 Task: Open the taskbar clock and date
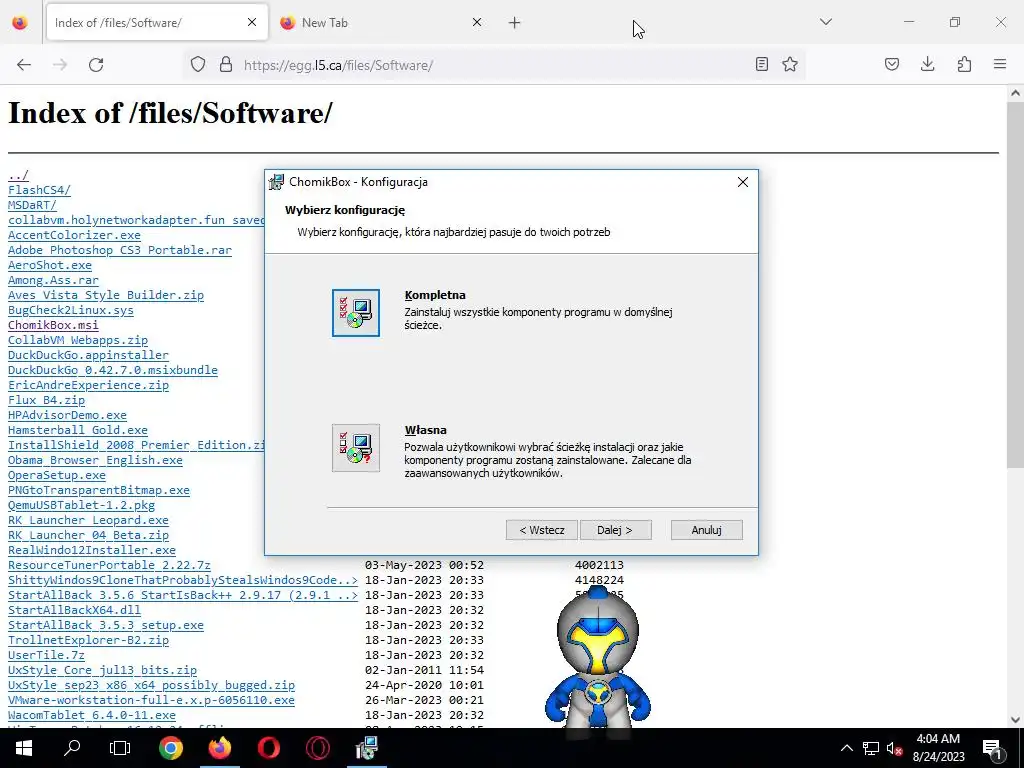(938, 748)
